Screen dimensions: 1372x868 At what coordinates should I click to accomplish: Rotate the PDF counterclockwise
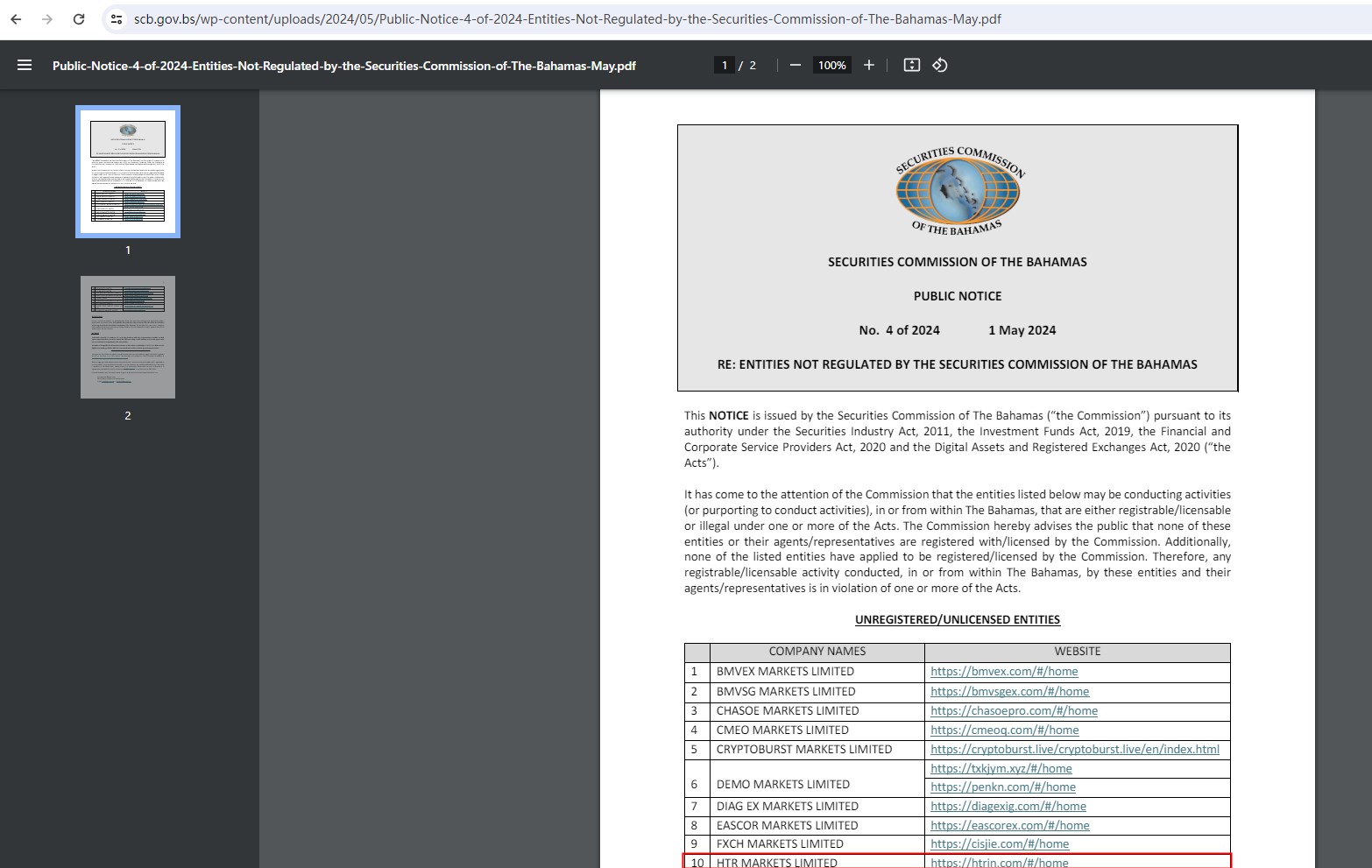coord(940,65)
